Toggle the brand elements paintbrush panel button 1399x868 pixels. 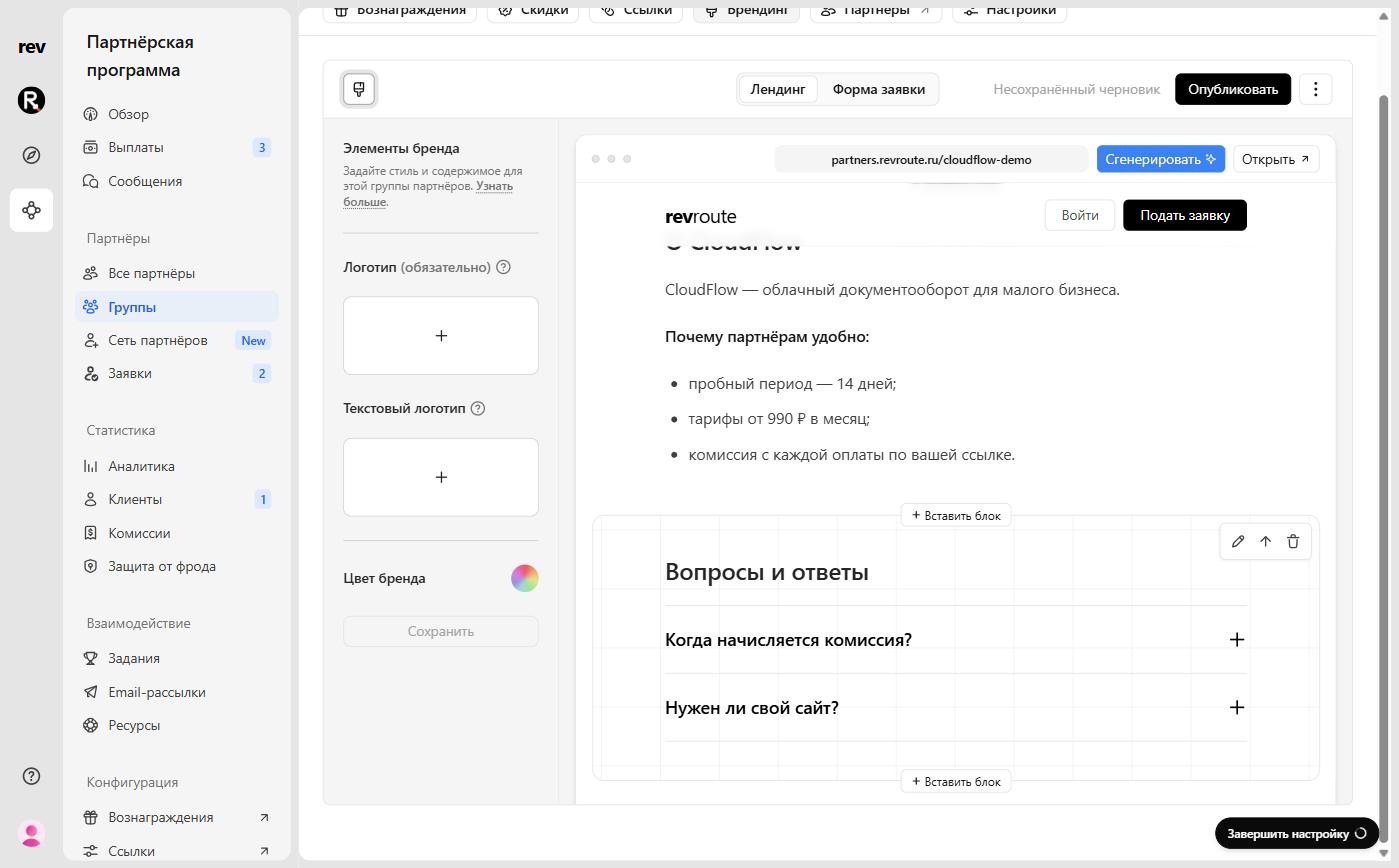[359, 89]
